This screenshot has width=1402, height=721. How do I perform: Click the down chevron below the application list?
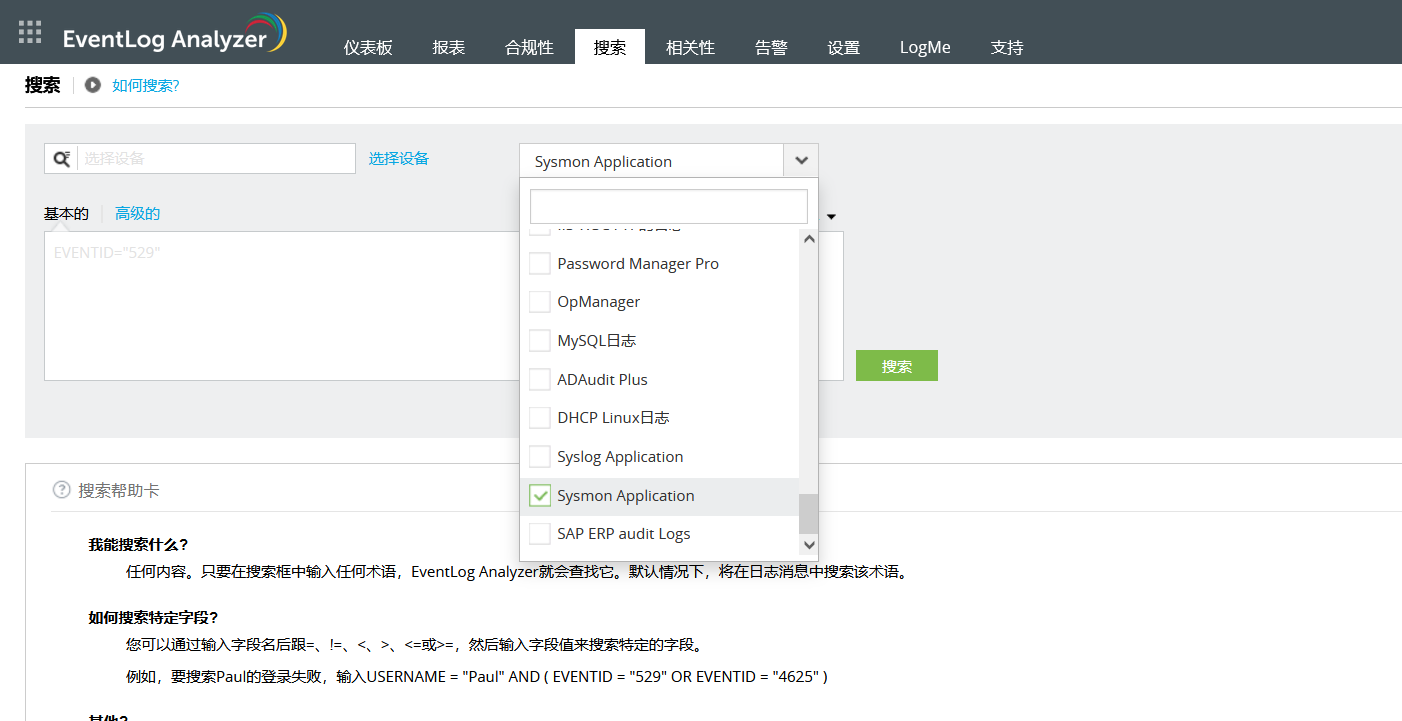[x=809, y=544]
